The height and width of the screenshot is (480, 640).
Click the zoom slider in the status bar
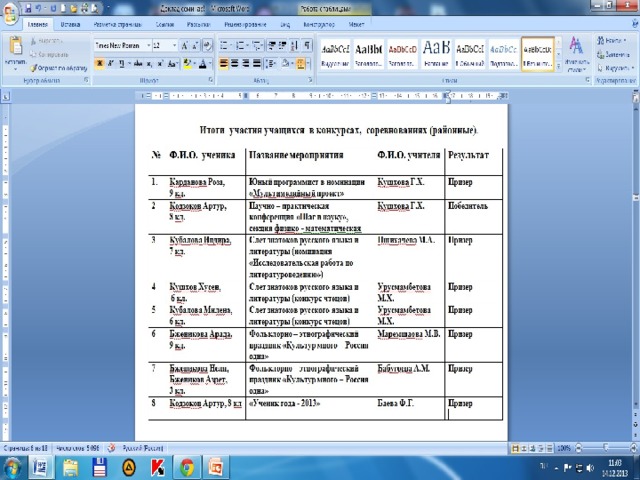[606, 449]
